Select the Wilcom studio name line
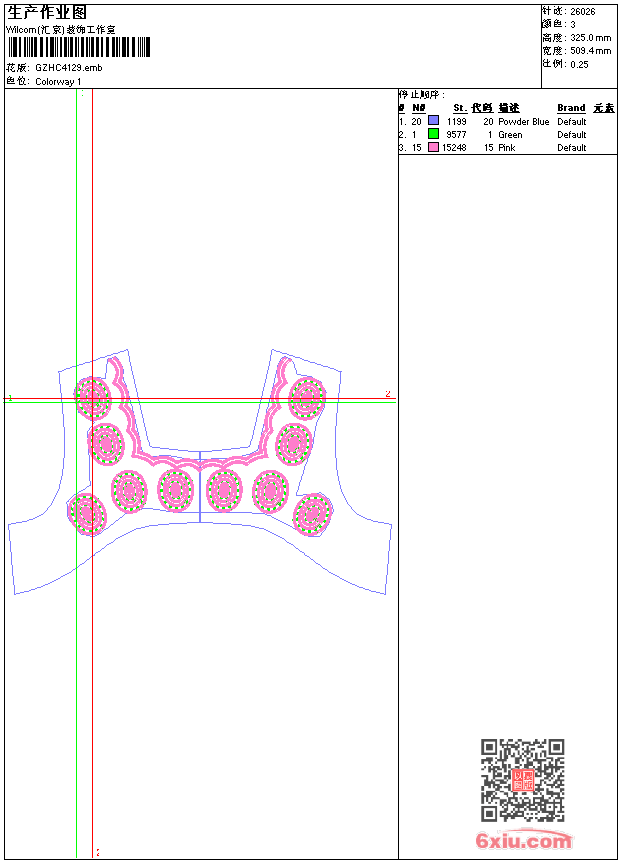Image resolution: width=620 pixels, height=860 pixels. [61, 30]
